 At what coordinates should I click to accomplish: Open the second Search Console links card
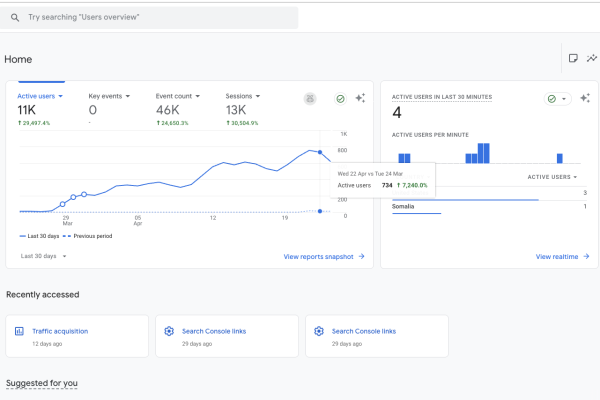tap(377, 336)
